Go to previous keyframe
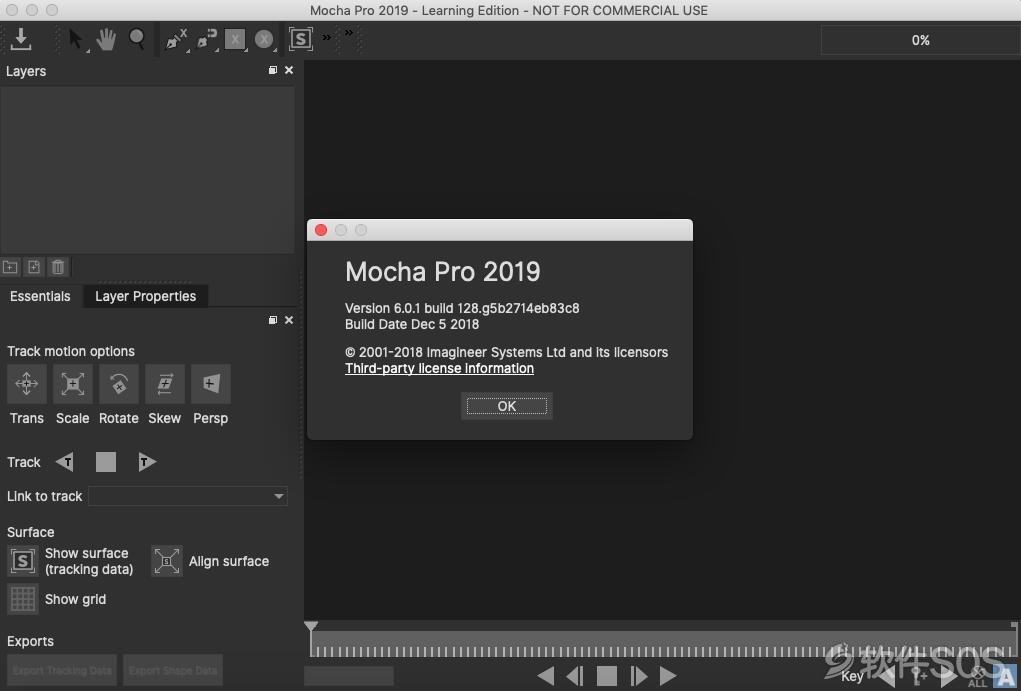1021x691 pixels. pyautogui.click(x=886, y=676)
